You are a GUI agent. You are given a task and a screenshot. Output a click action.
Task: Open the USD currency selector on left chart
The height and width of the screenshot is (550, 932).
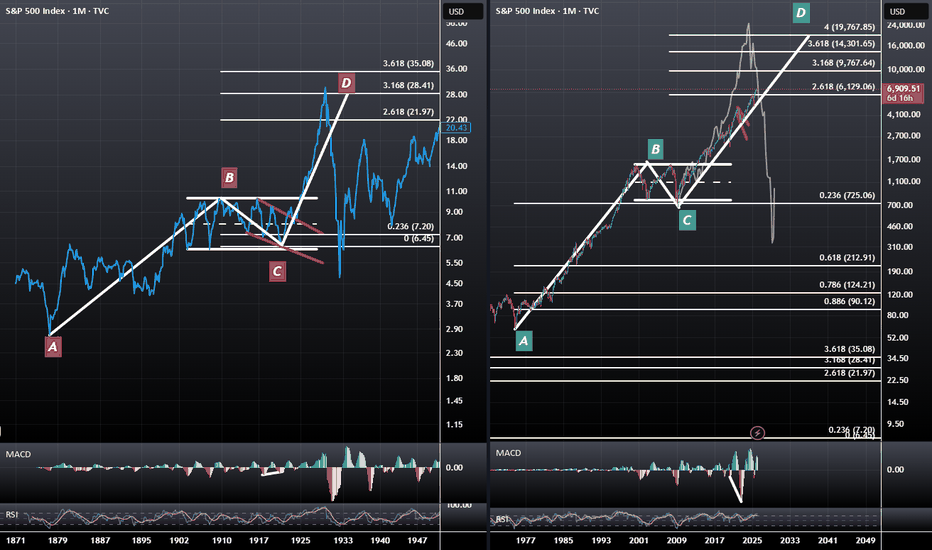pyautogui.click(x=463, y=11)
